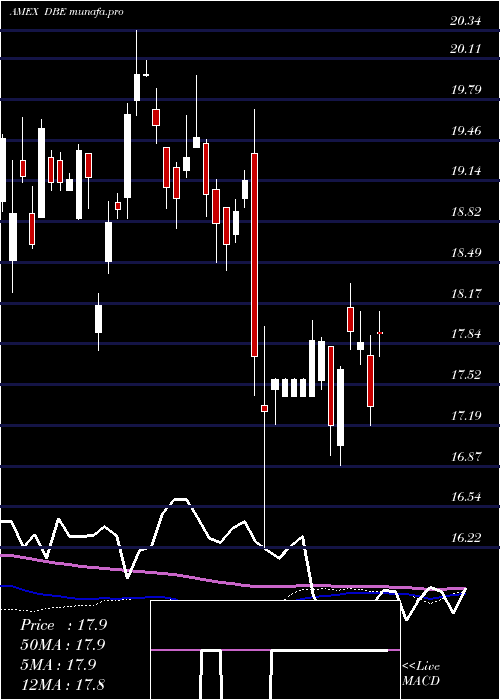Image resolution: width=500 pixels, height=700 pixels.
Task: Click the 16.54 price axis label
Action: tap(466, 496)
